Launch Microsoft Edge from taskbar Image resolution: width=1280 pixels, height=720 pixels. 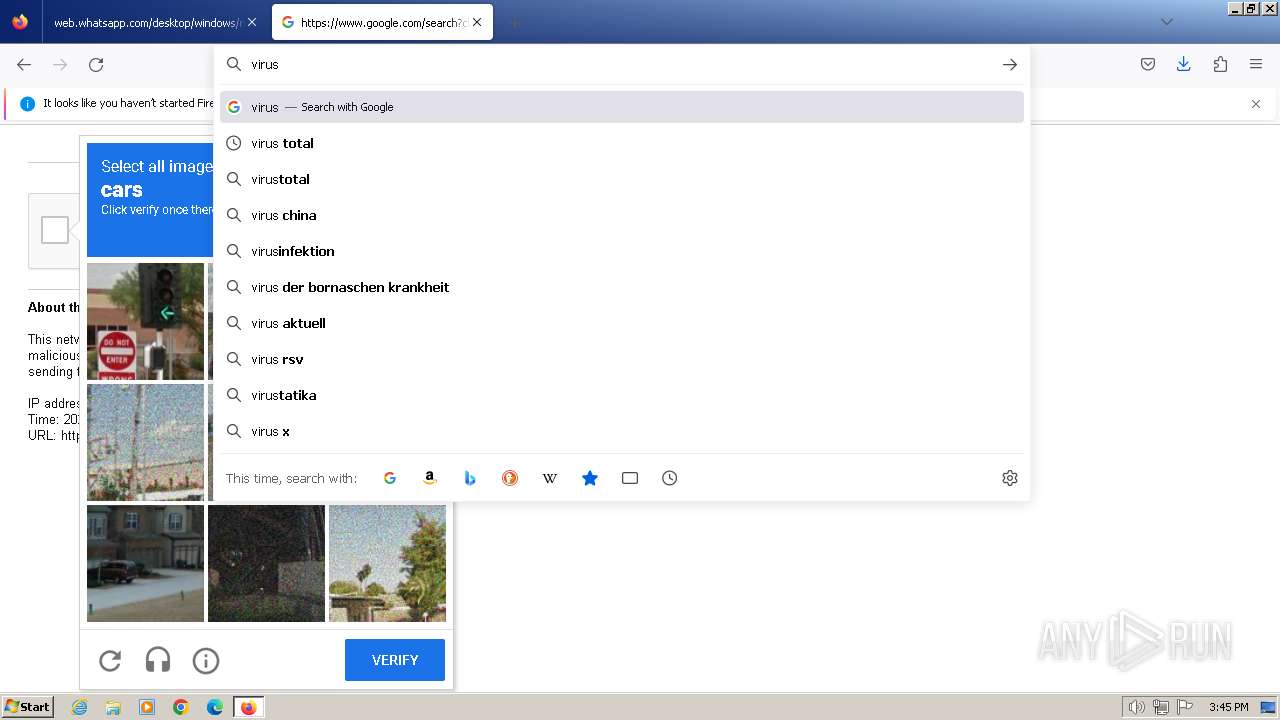click(215, 707)
